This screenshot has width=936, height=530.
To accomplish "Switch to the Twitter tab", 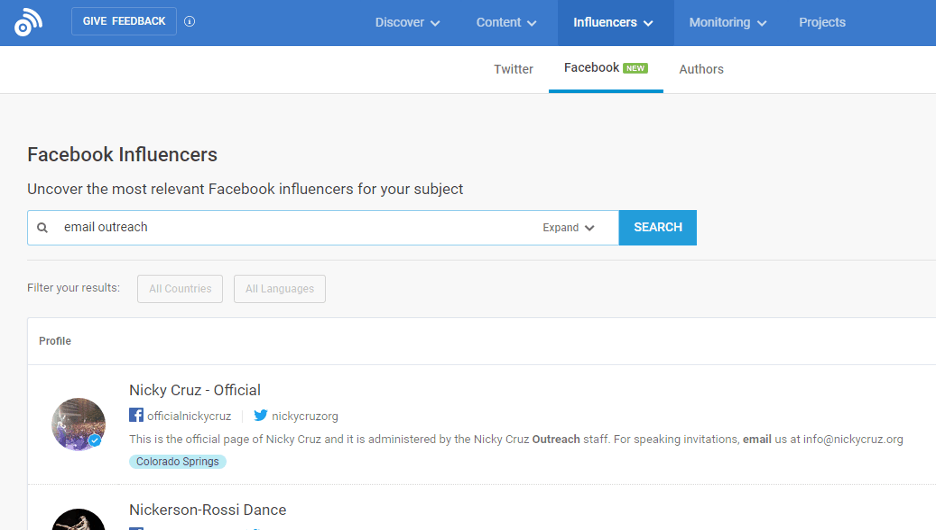I will [x=513, y=69].
